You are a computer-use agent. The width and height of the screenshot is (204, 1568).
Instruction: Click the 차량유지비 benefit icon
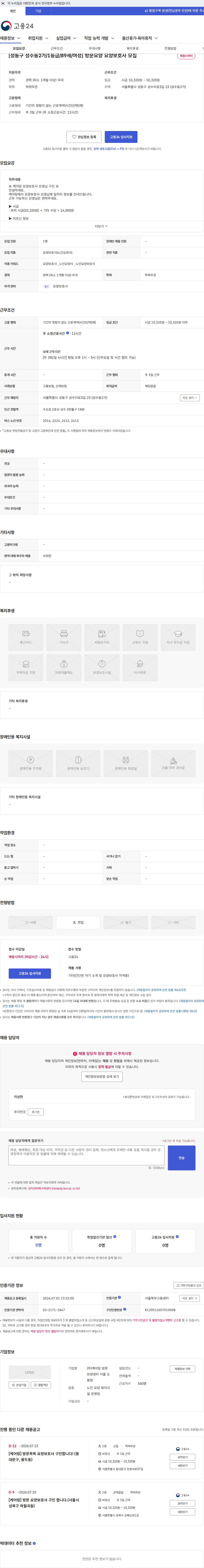point(102,637)
